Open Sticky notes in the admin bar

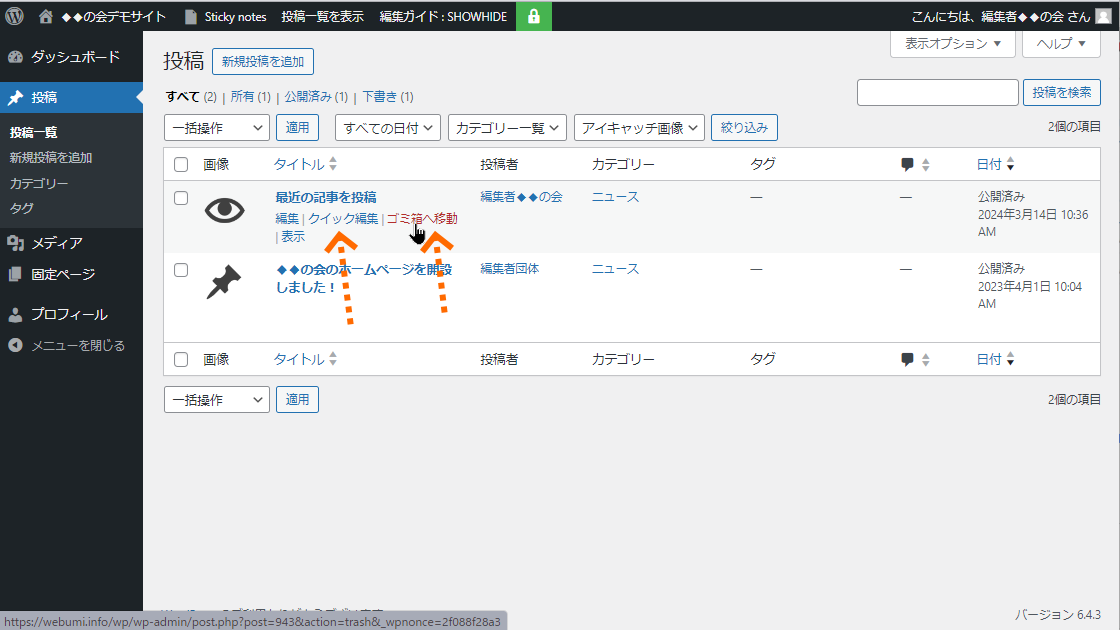(x=225, y=16)
